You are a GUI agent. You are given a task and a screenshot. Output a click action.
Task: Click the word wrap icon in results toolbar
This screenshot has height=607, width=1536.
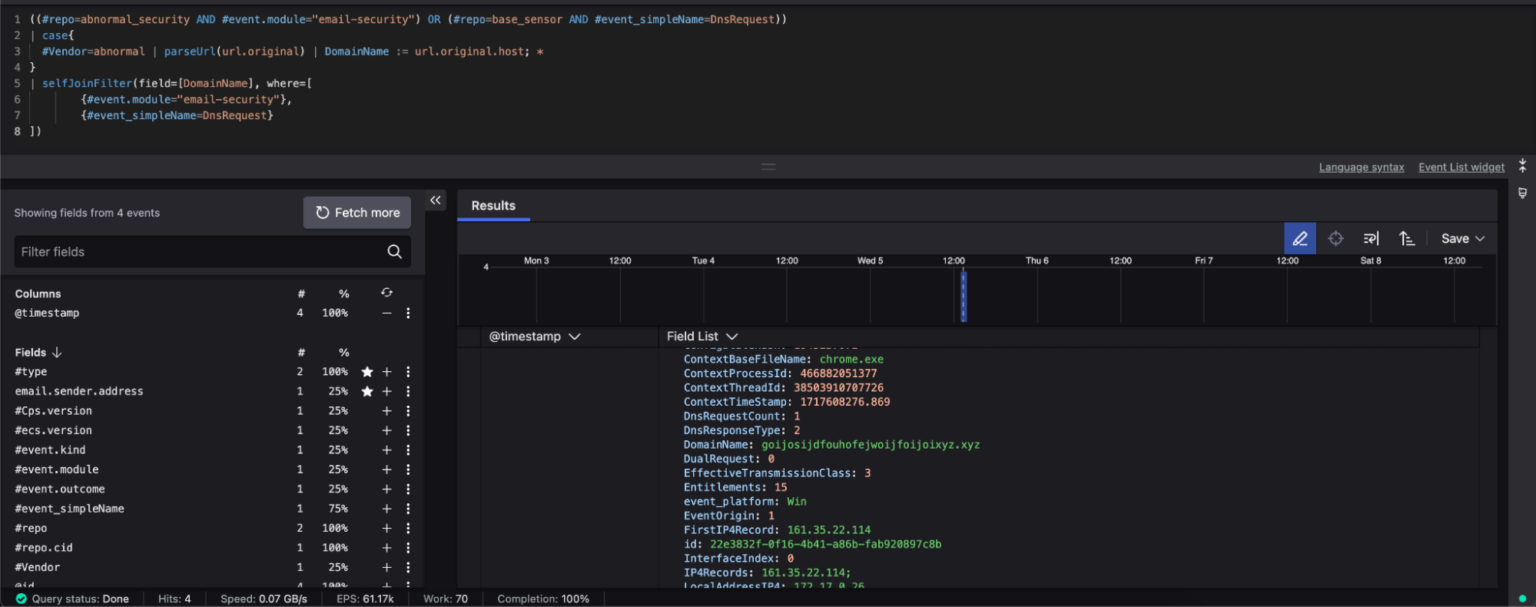[1371, 239]
